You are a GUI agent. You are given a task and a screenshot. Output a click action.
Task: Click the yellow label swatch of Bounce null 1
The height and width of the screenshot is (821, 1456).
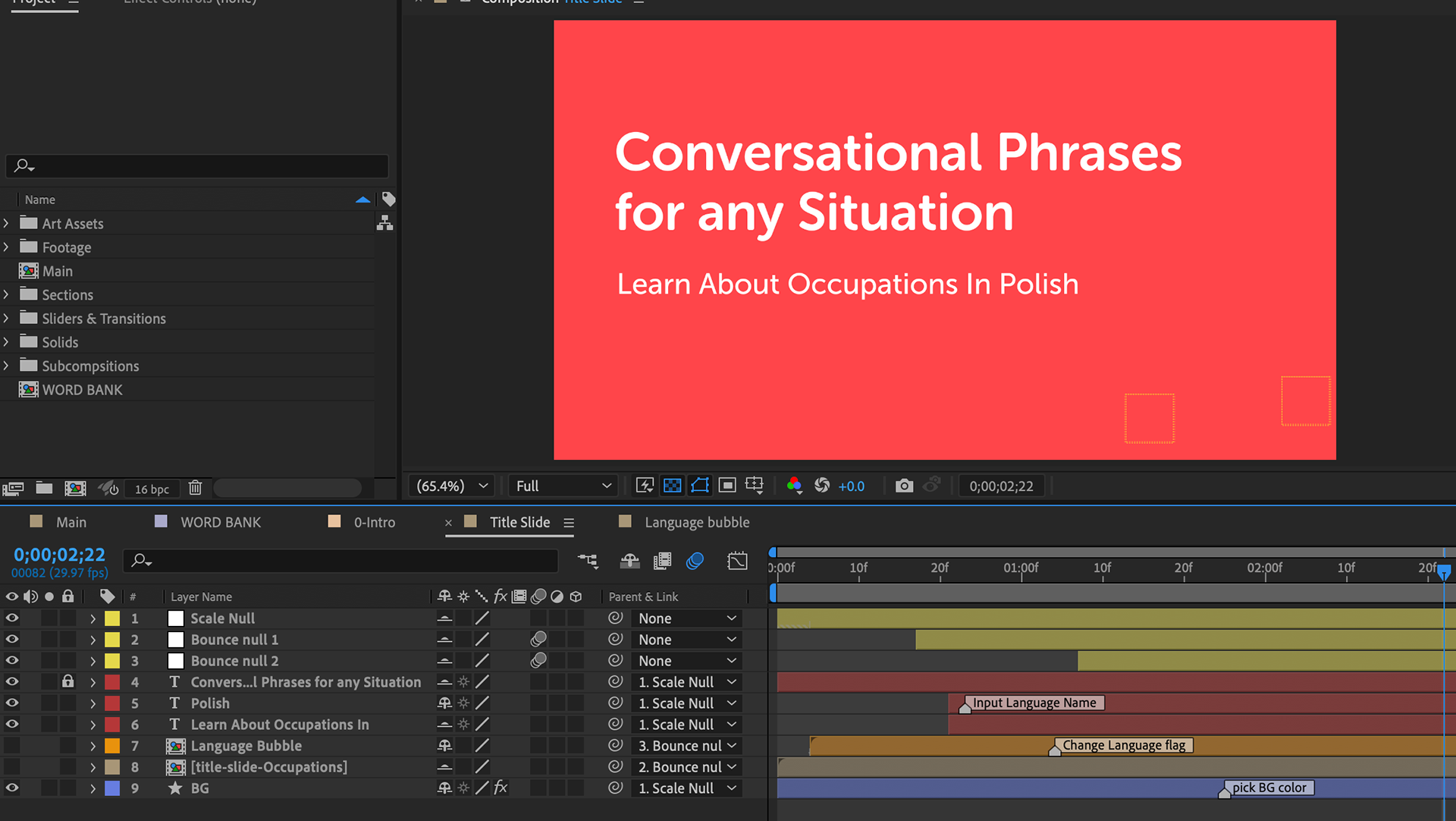[x=112, y=640]
